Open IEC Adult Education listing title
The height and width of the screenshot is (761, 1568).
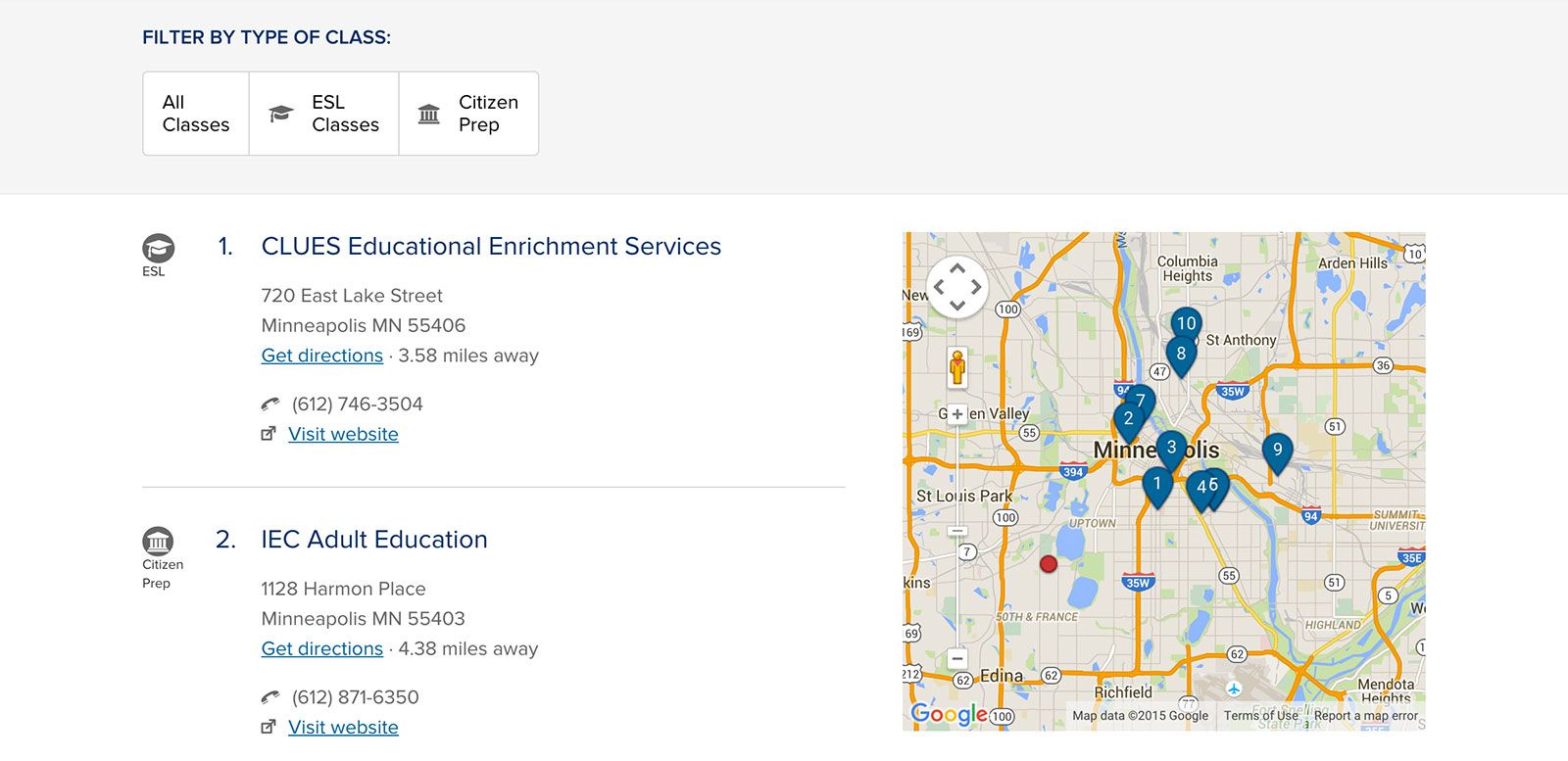point(374,540)
